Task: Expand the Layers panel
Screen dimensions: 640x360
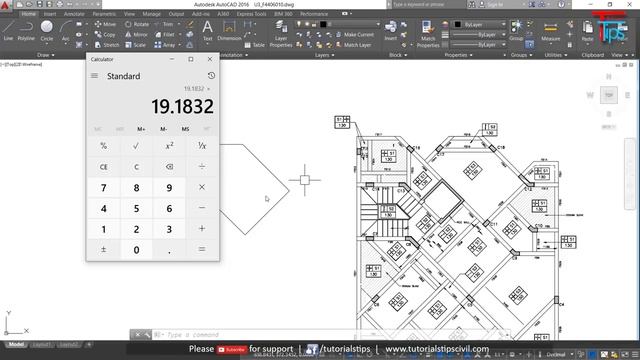Action: 324,55
